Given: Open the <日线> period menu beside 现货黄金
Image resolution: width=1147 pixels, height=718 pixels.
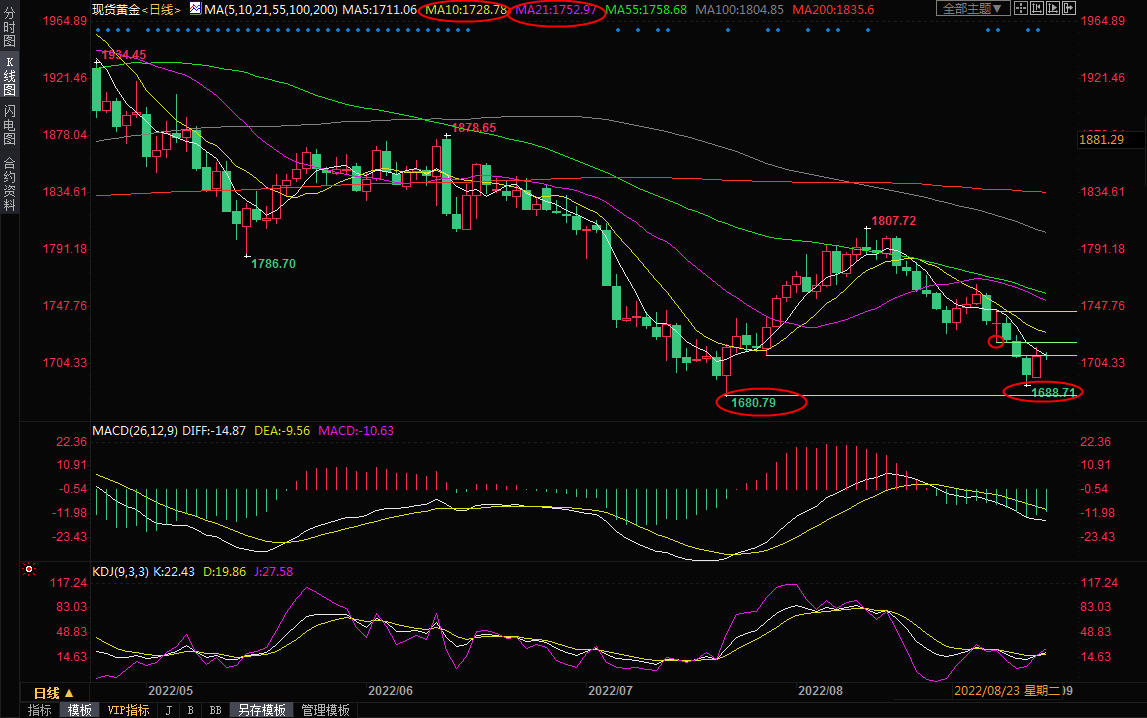Looking at the screenshot, I should tap(160, 9).
